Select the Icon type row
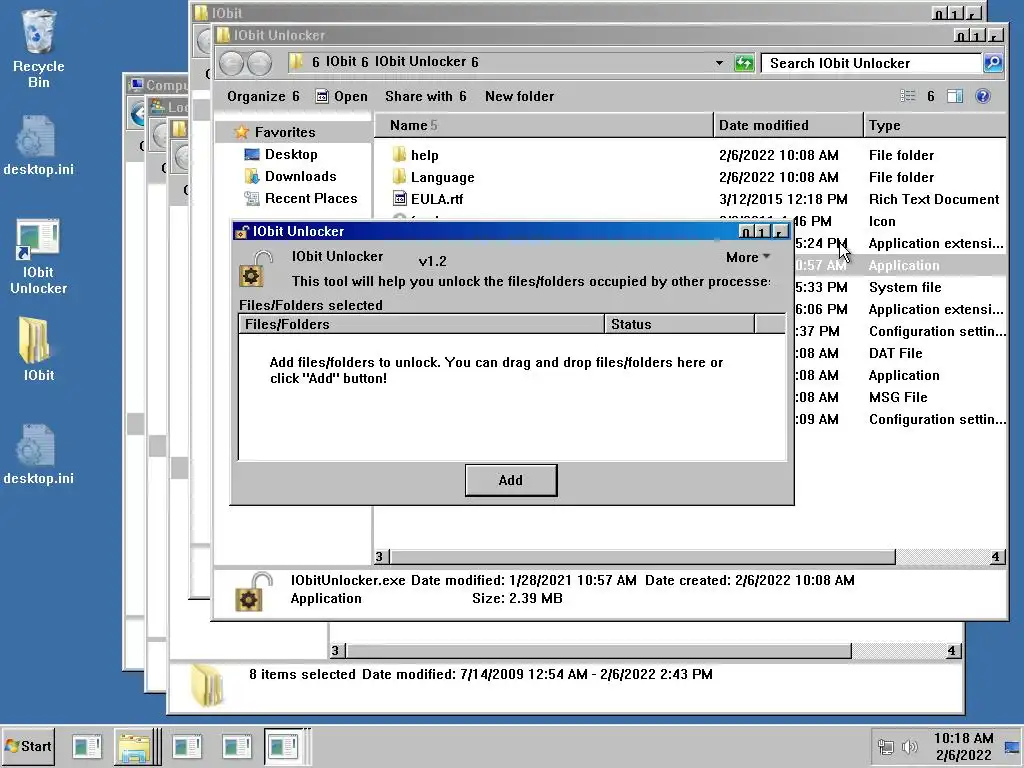 click(882, 221)
